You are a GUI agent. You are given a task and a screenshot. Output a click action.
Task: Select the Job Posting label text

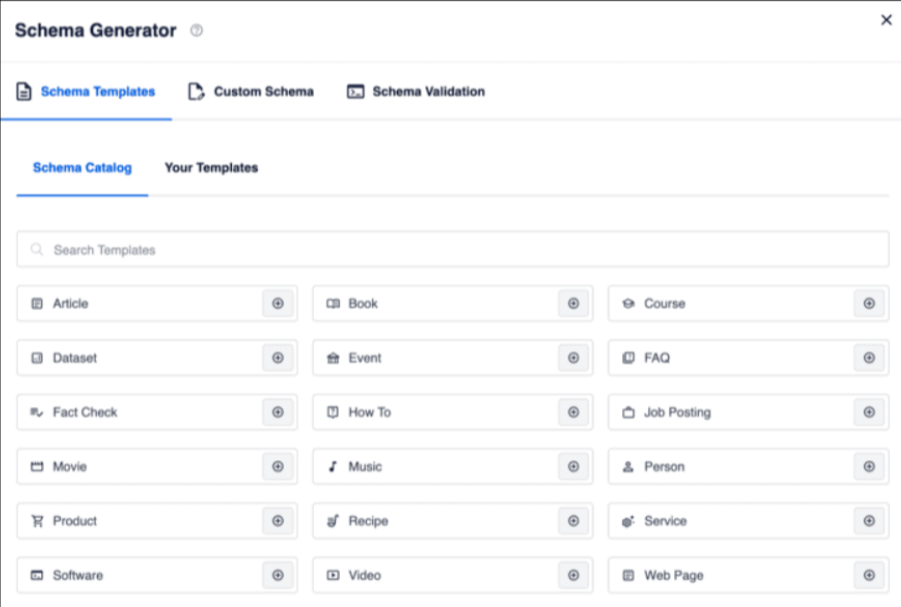coord(677,413)
